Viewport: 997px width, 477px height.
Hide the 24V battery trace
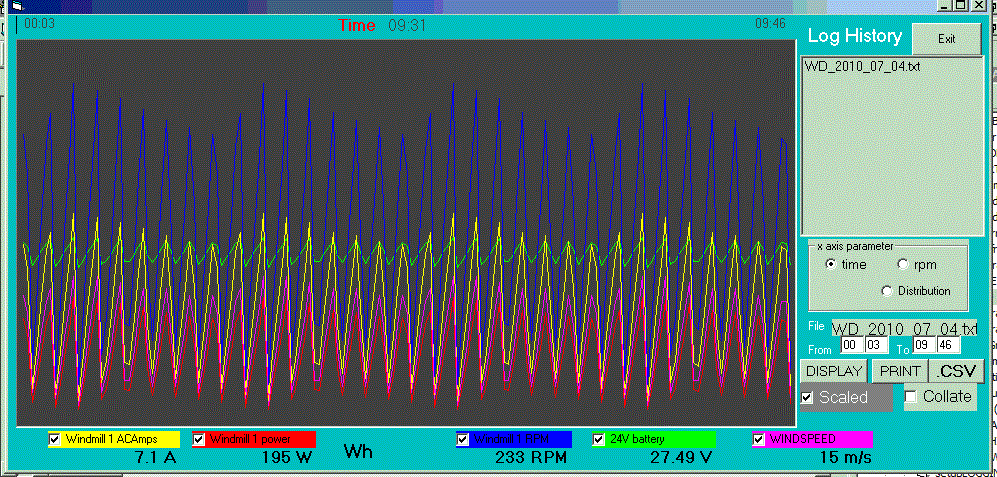point(600,439)
